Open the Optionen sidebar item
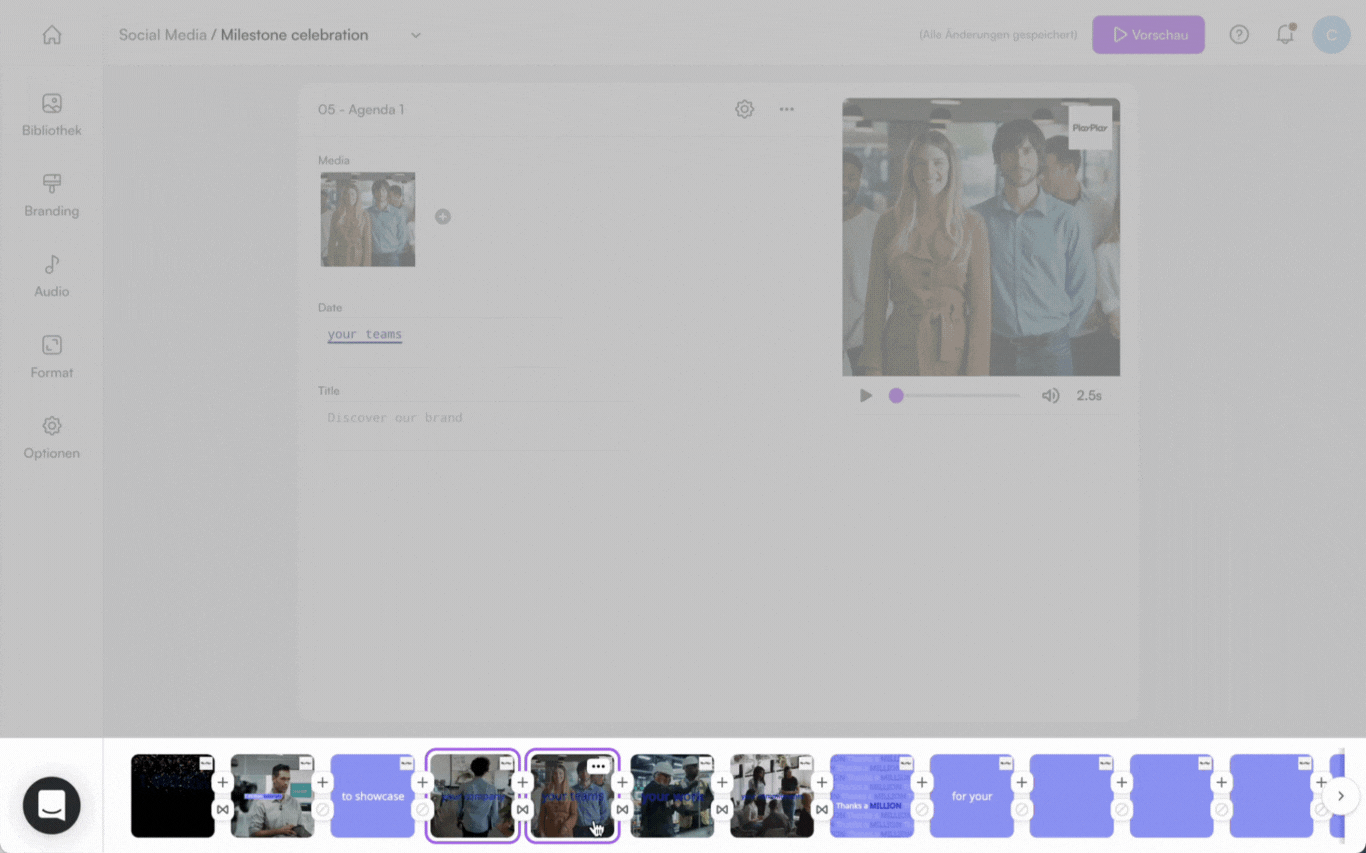 (x=52, y=438)
